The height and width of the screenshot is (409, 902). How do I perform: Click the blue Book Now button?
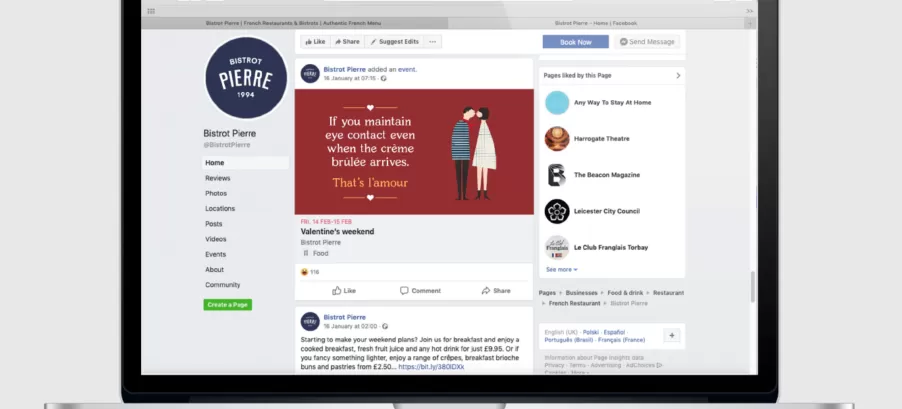[x=575, y=42]
